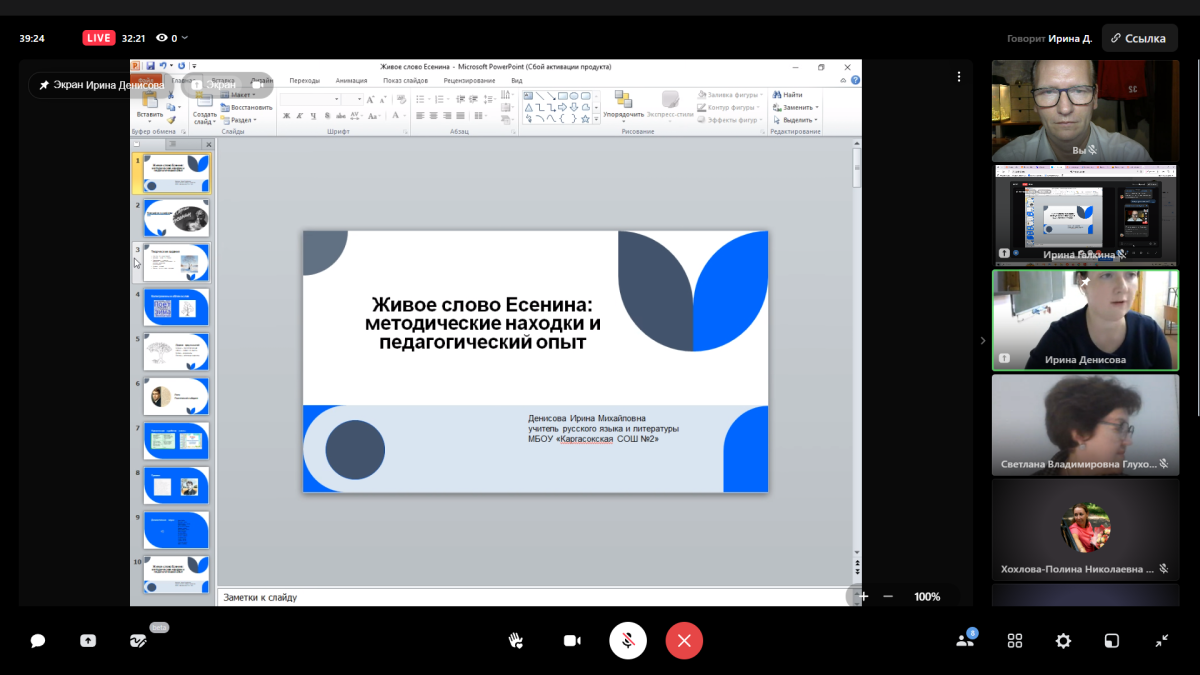Open the participants list
This screenshot has width=1200, height=675.
click(x=965, y=641)
